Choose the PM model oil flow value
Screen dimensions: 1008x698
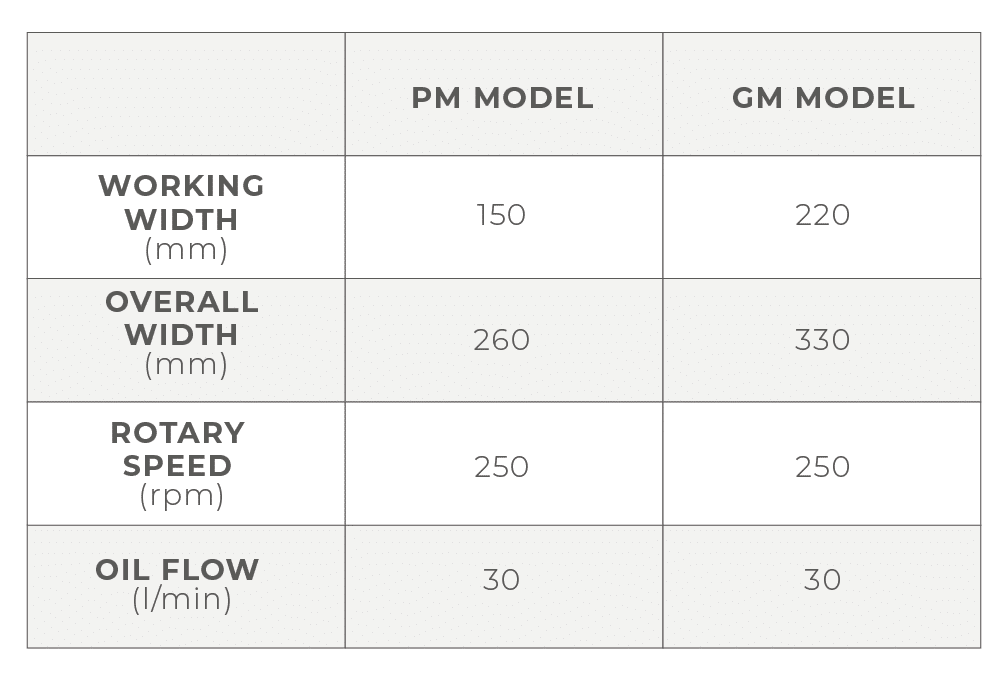click(501, 580)
